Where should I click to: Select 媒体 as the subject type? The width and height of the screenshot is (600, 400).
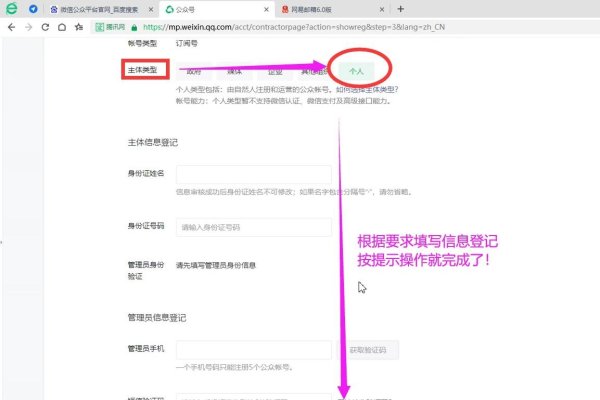(x=234, y=71)
